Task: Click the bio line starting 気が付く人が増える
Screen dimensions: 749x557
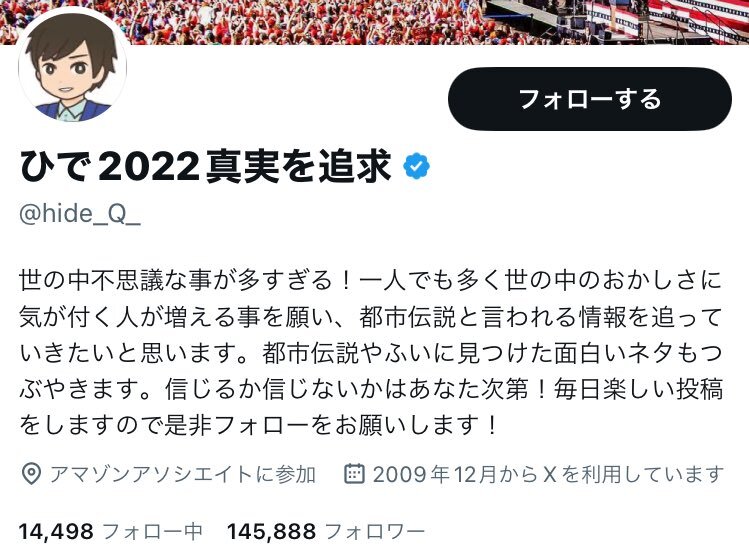Action: [371, 317]
